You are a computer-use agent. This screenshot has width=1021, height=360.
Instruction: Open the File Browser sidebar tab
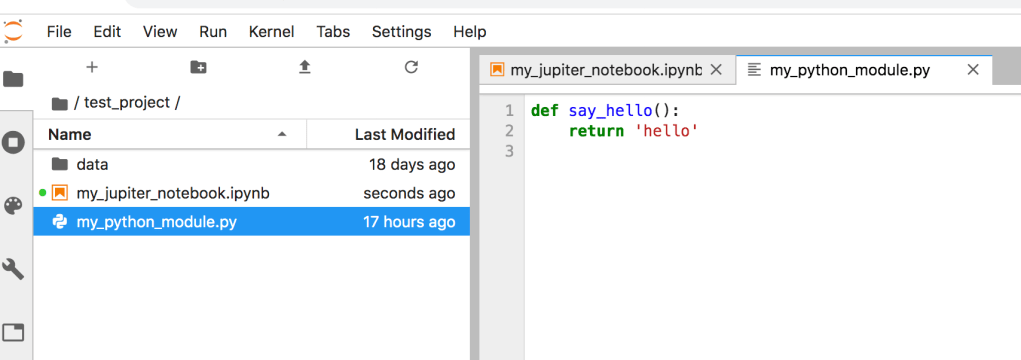[14, 79]
